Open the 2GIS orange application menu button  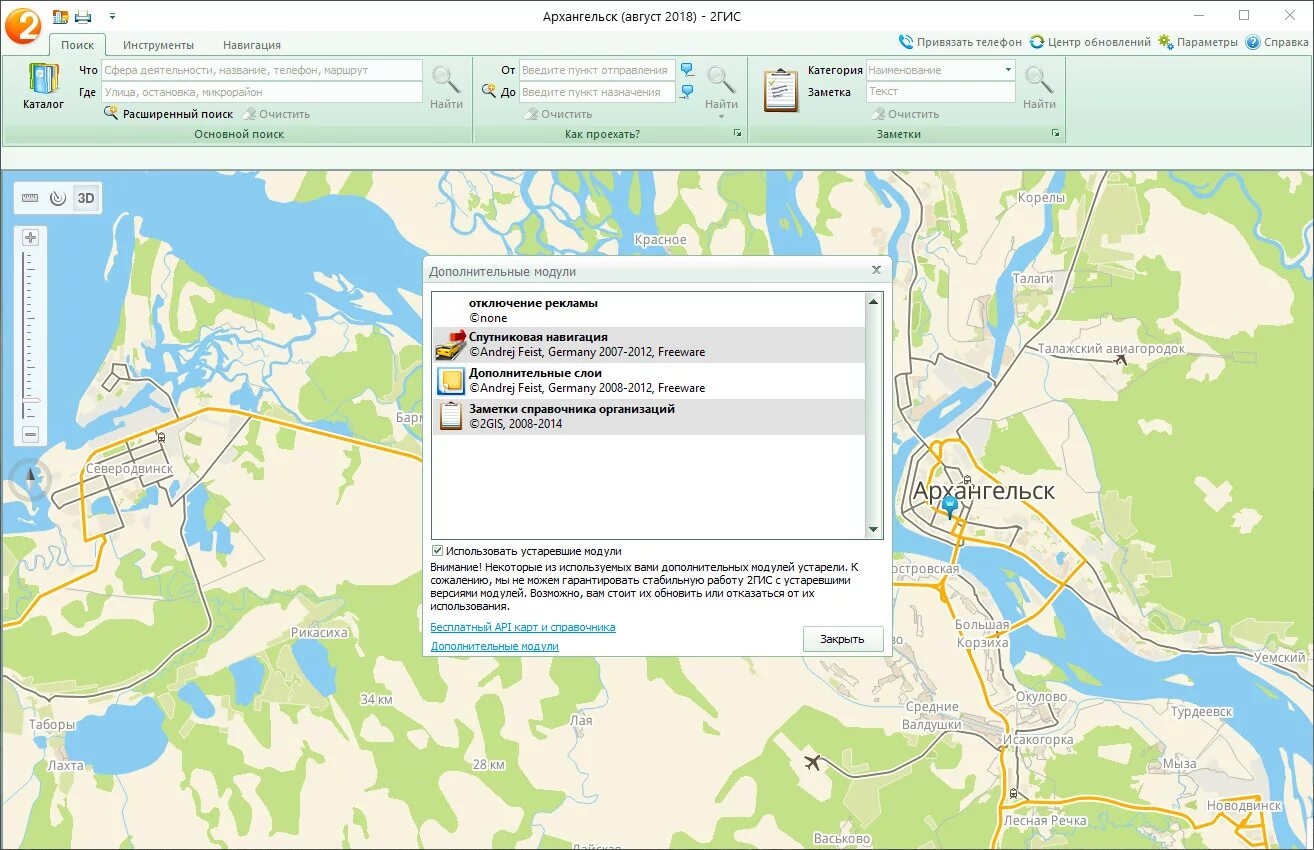pos(22,25)
